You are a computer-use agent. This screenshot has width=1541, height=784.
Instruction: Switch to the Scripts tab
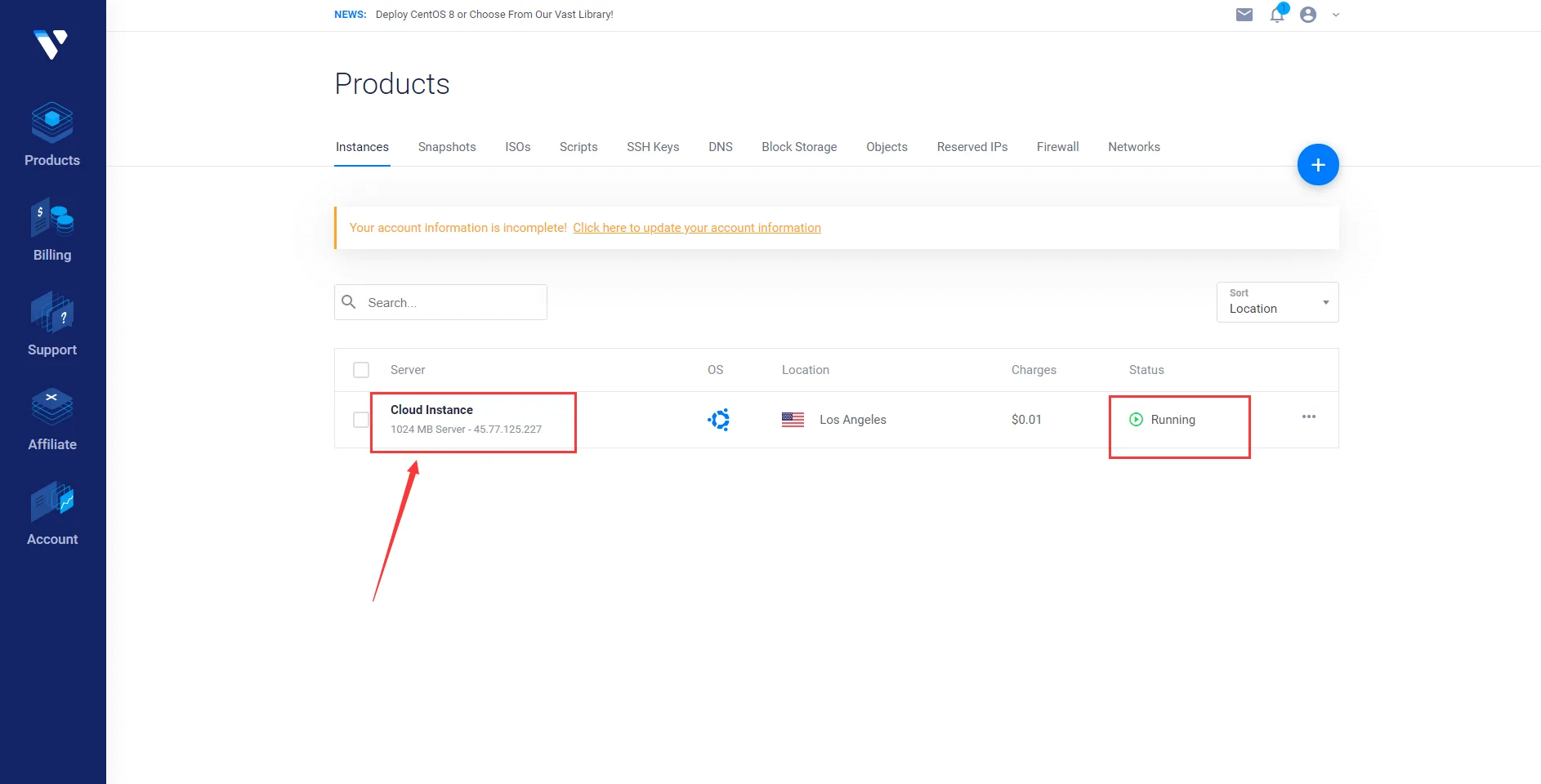point(578,147)
